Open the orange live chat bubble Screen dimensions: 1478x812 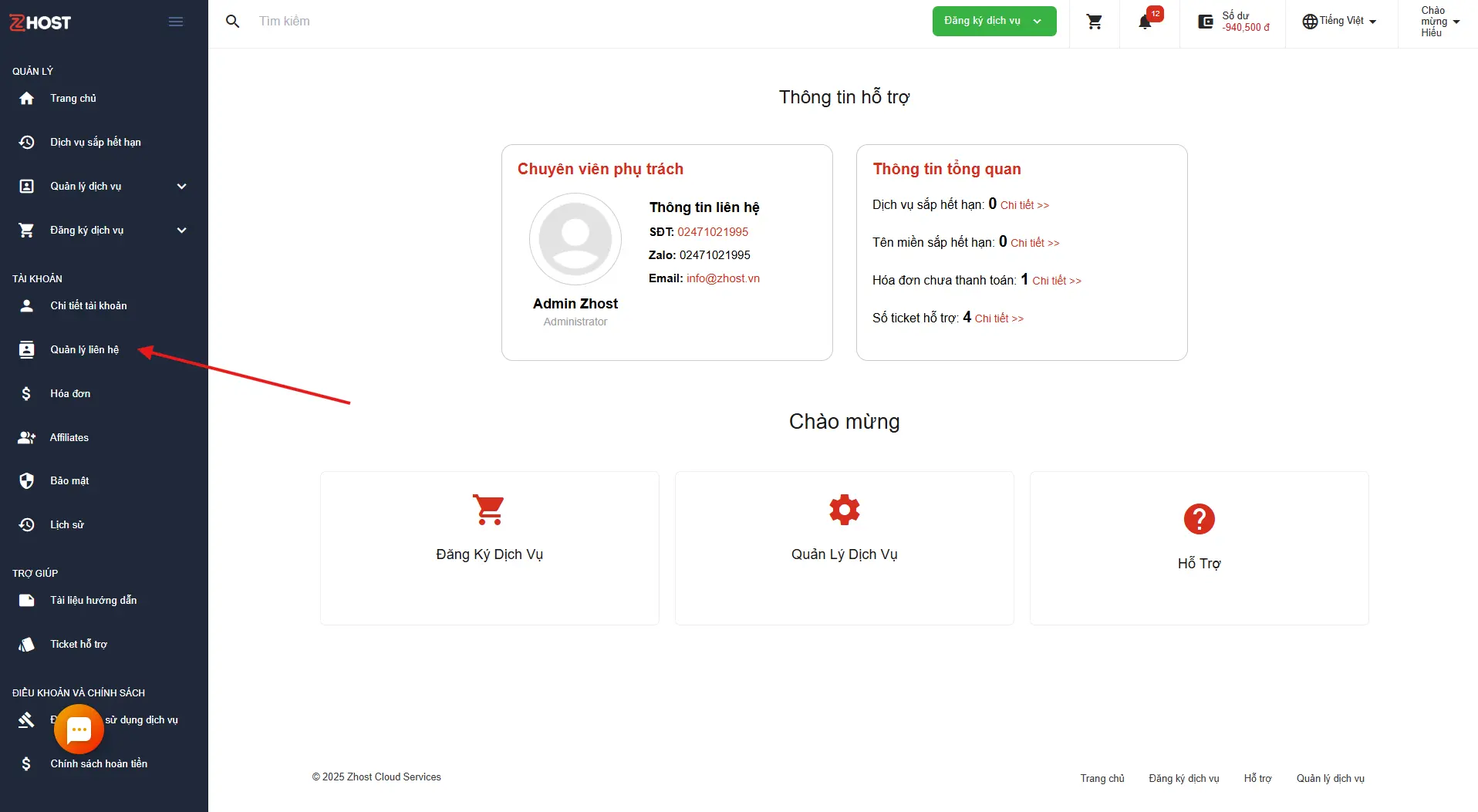[x=79, y=729]
